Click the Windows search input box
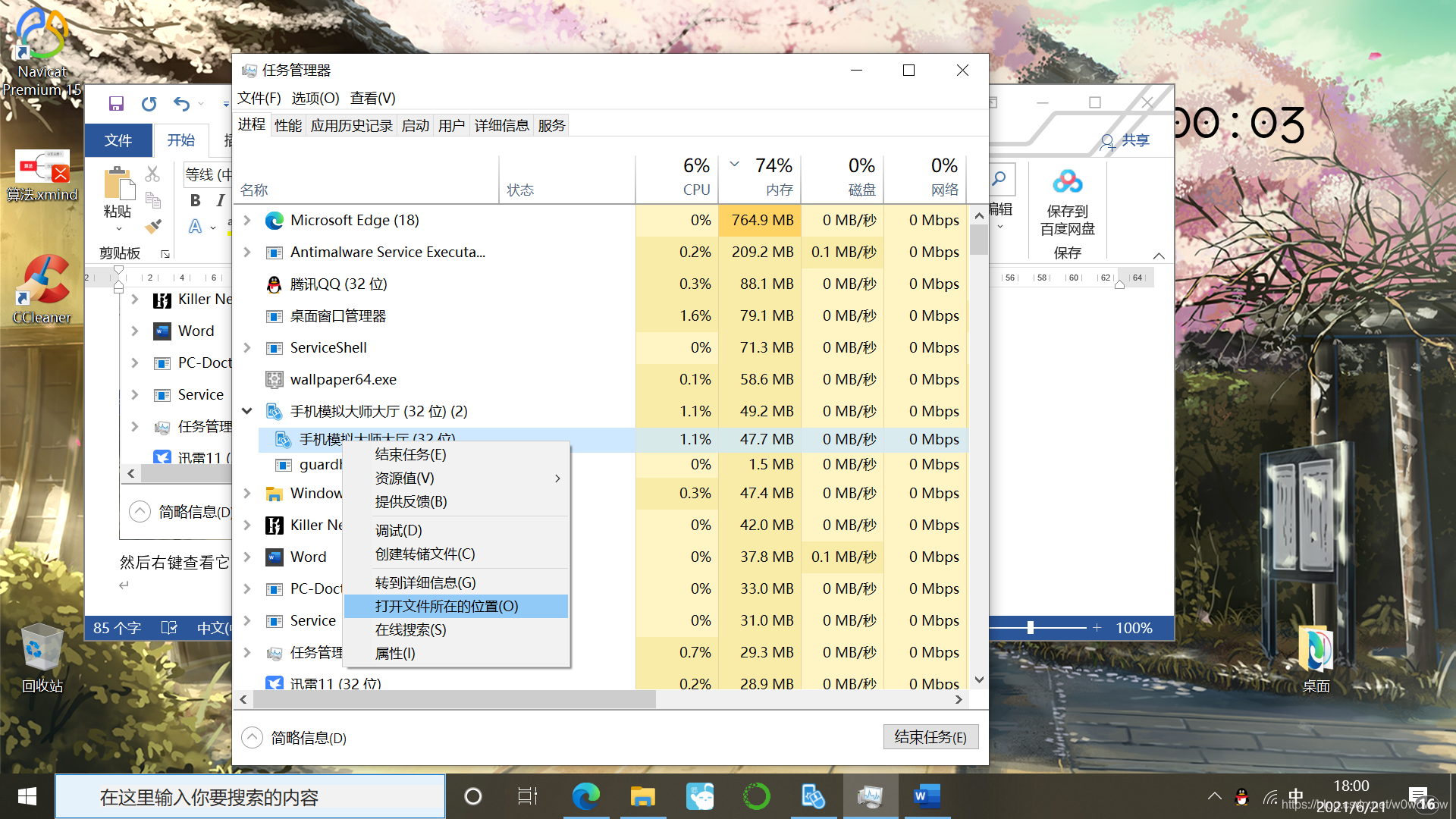1456x819 pixels. (250, 797)
